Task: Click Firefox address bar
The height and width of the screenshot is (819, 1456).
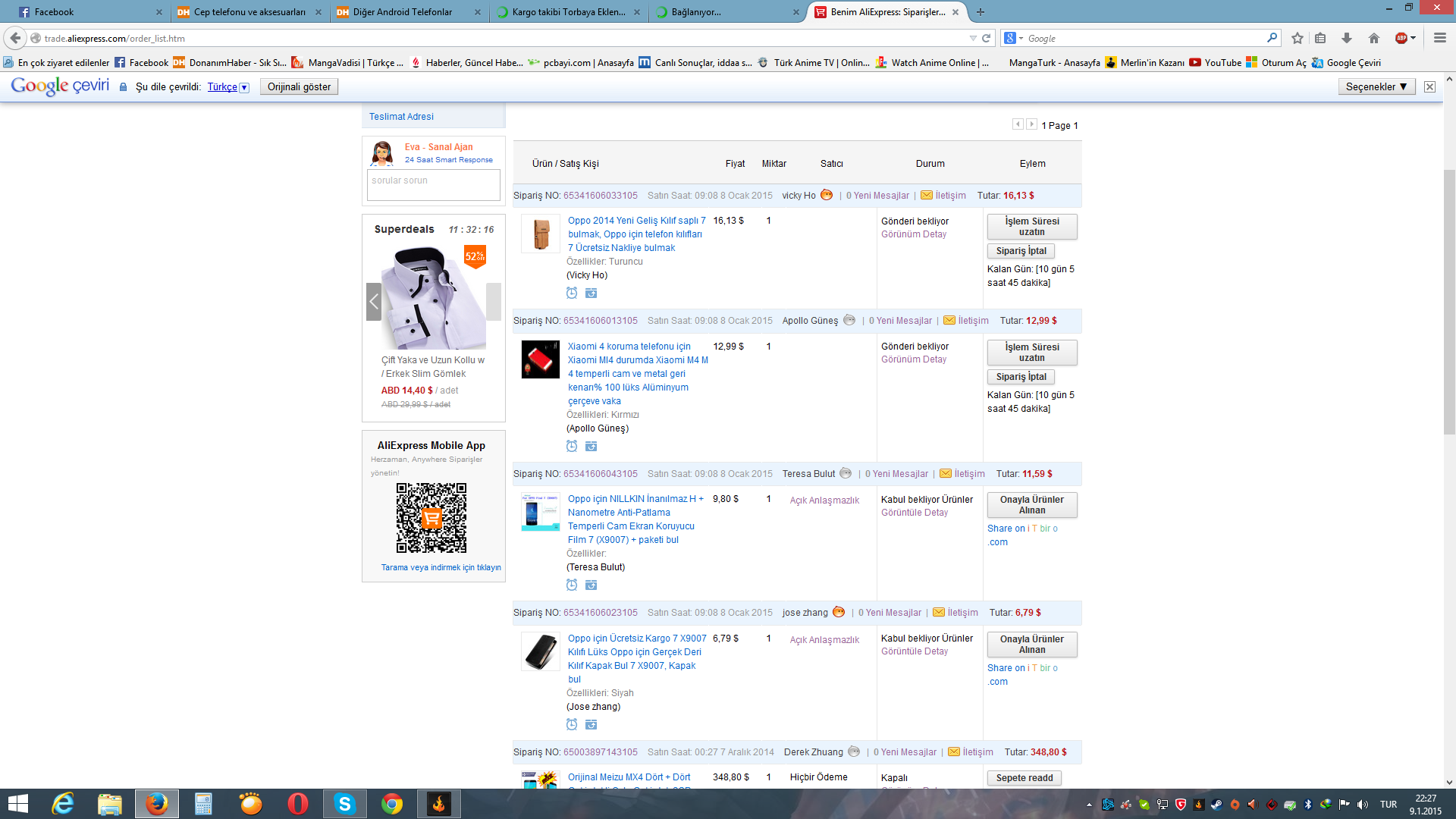Action: tap(500, 38)
